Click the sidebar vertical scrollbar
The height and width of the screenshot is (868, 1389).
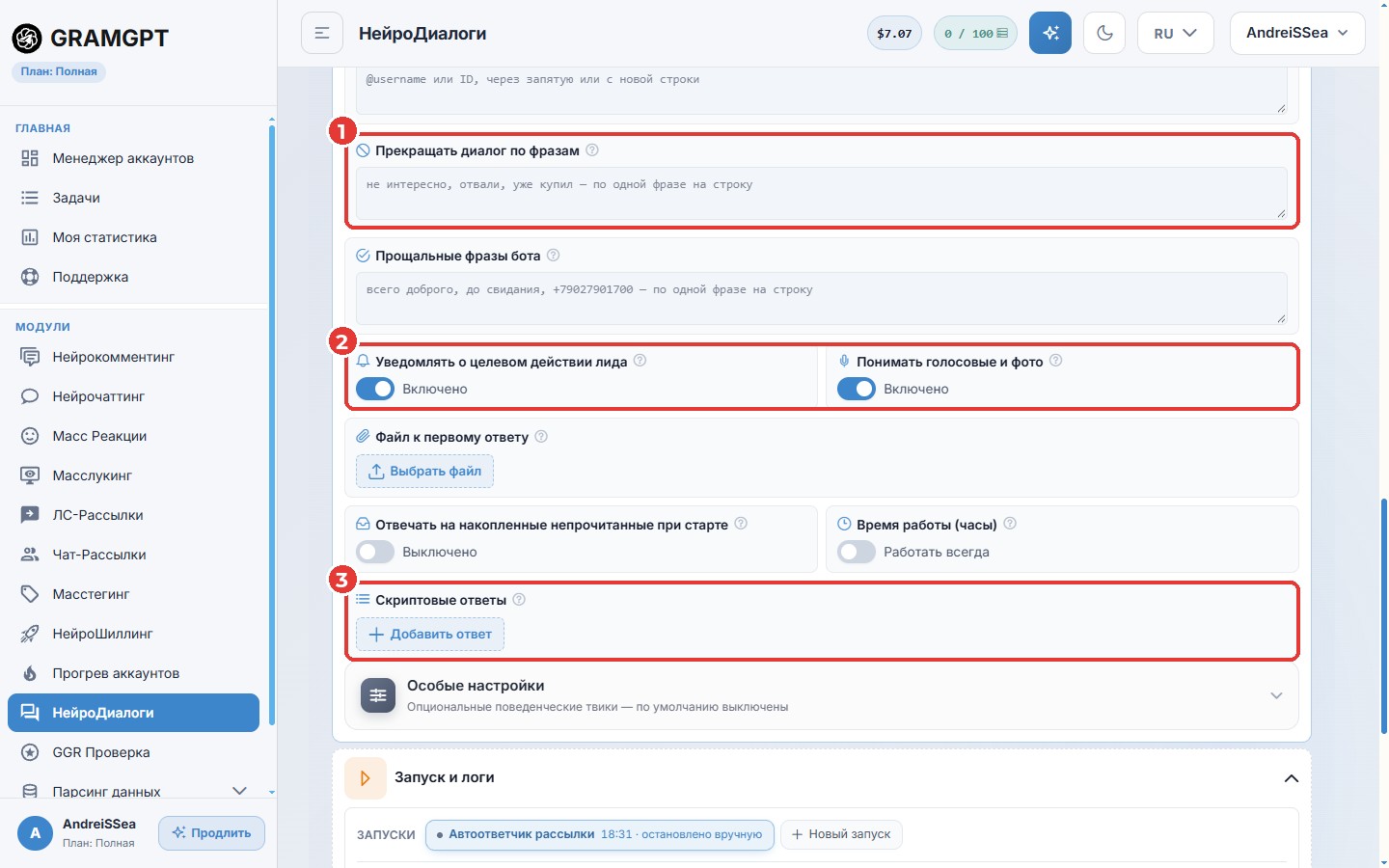click(272, 424)
